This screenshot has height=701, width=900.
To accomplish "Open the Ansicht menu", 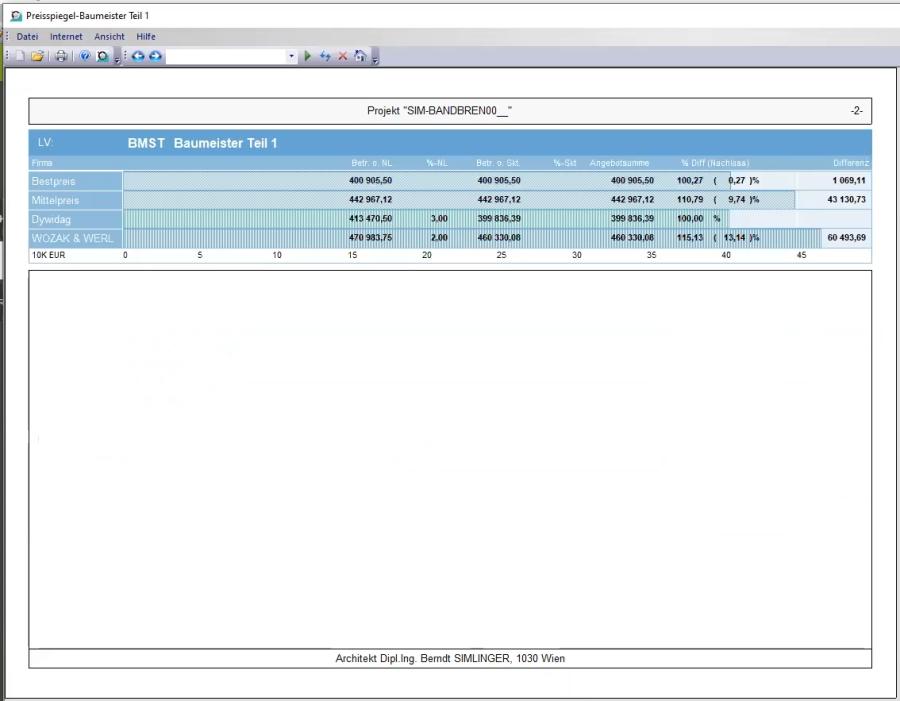I will click(109, 36).
